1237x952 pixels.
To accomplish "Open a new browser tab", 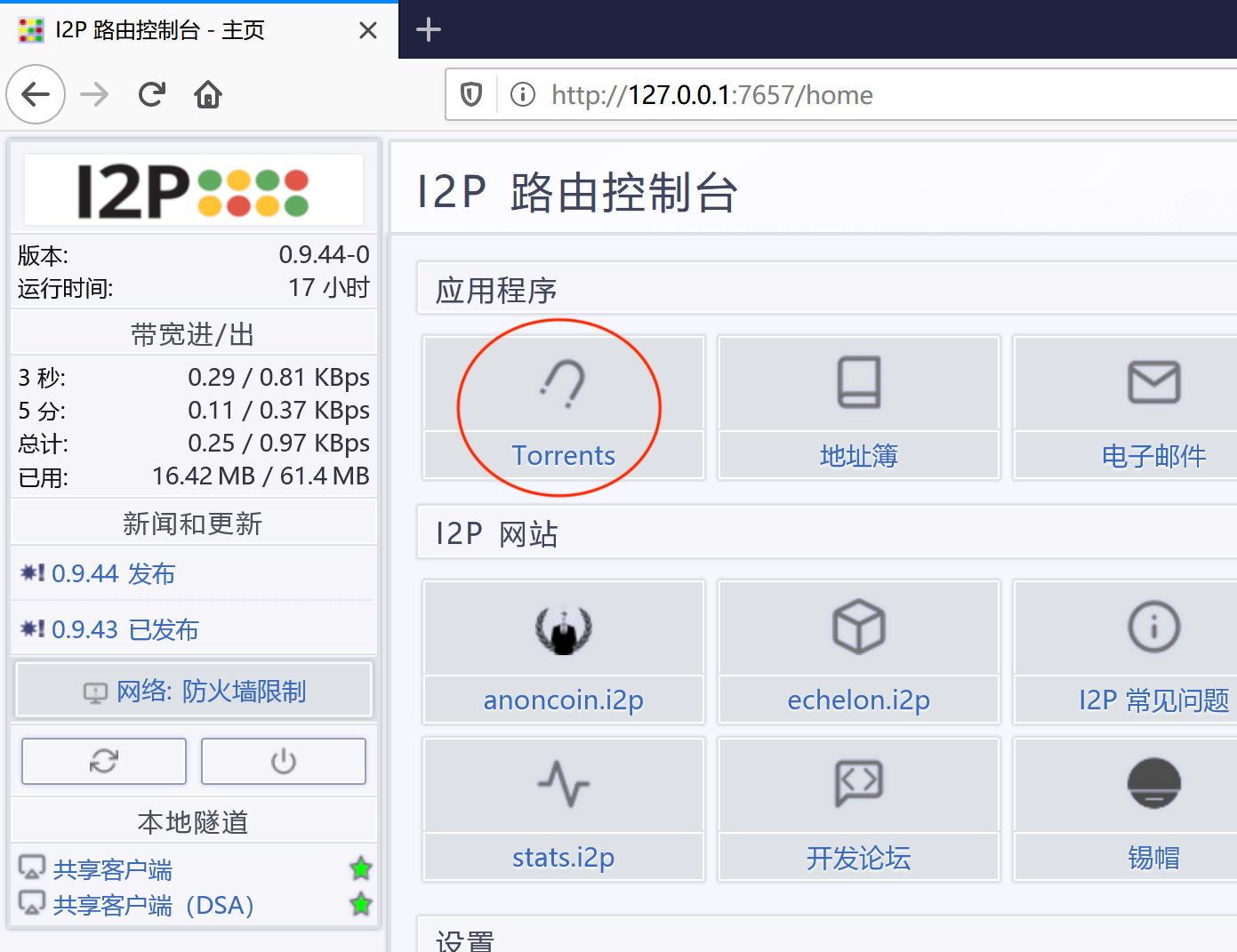I will click(x=429, y=30).
